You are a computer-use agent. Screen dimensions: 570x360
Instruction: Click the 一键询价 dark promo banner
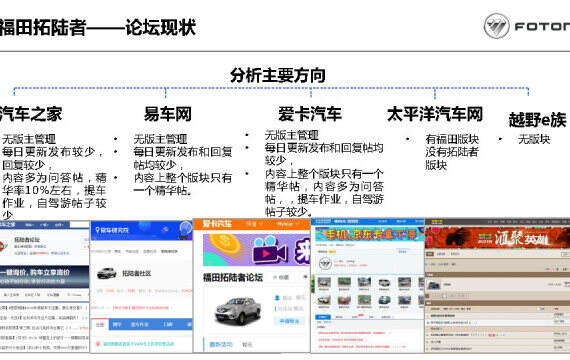[x=44, y=277]
